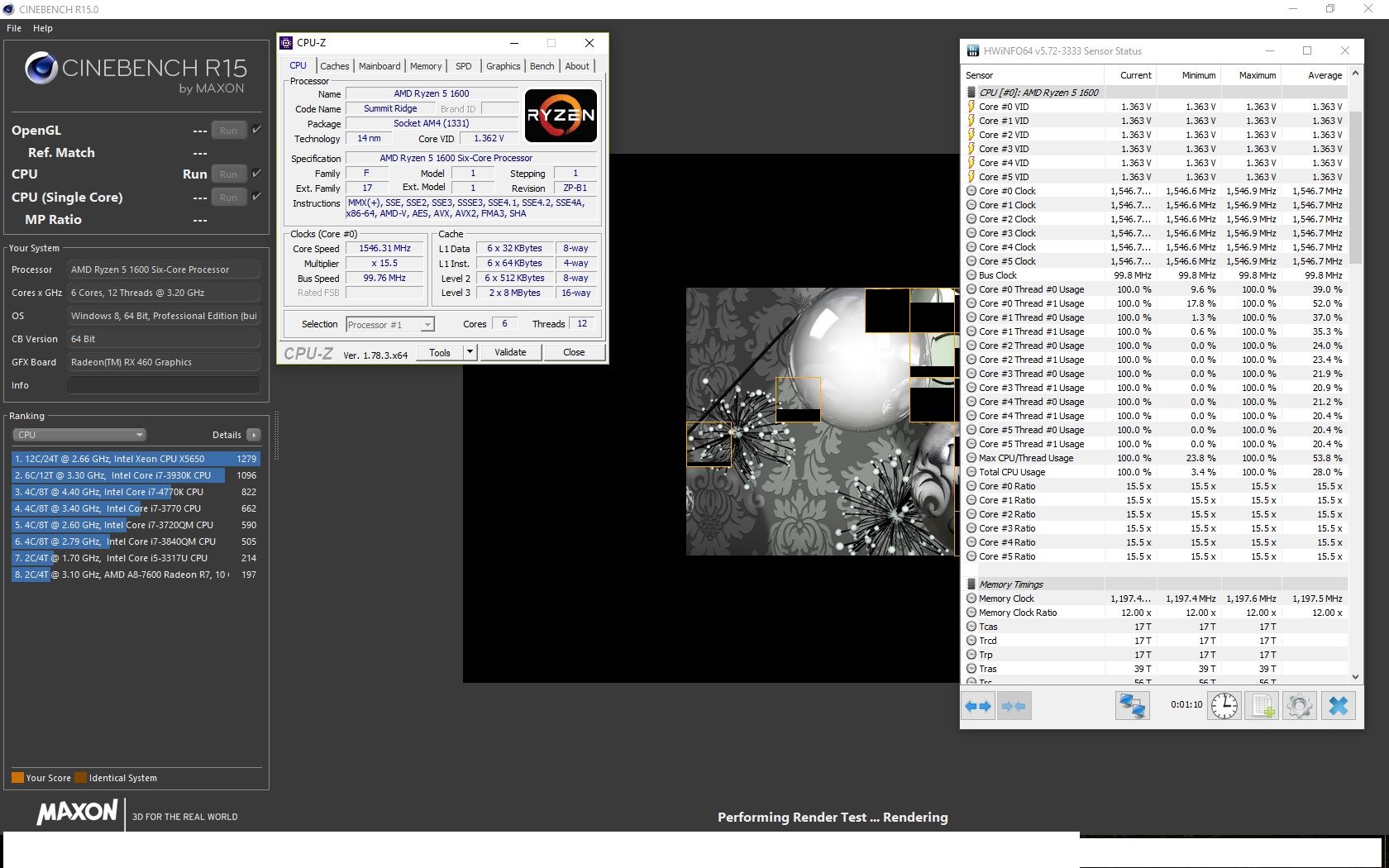Toggle CPU (Single Core) test checkbox

coord(257,197)
